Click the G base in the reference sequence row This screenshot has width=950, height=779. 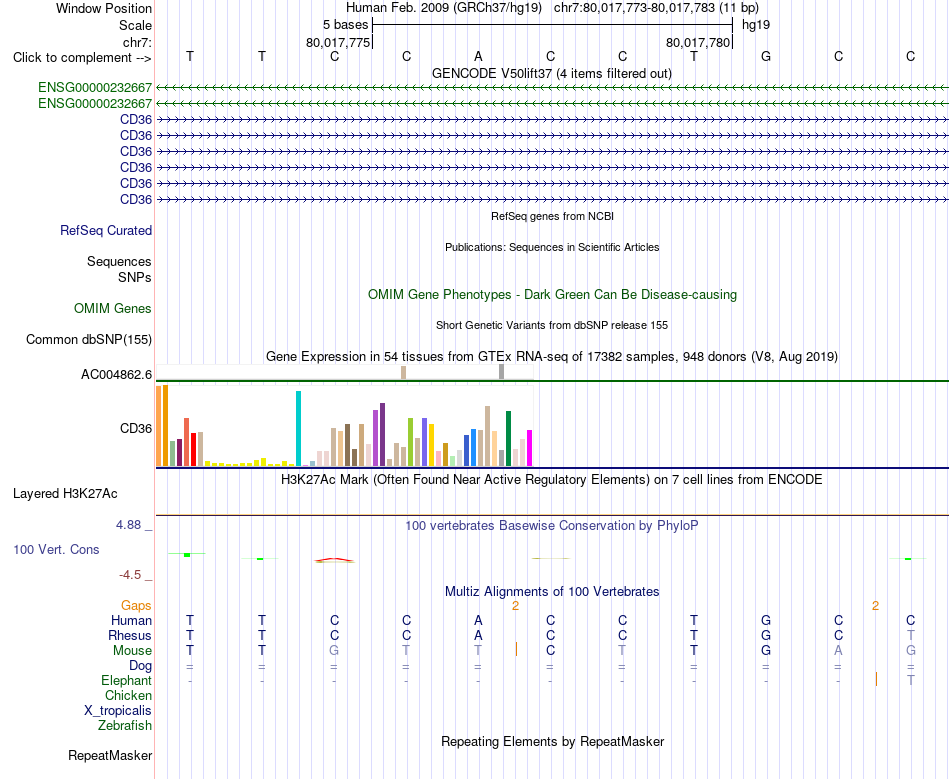(766, 56)
